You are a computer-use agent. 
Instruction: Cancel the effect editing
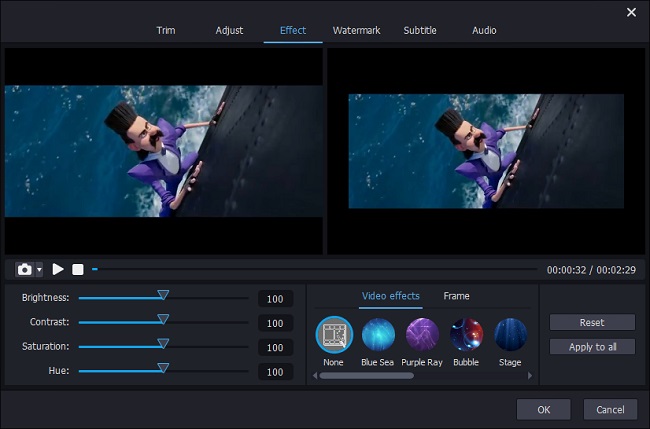click(x=610, y=410)
